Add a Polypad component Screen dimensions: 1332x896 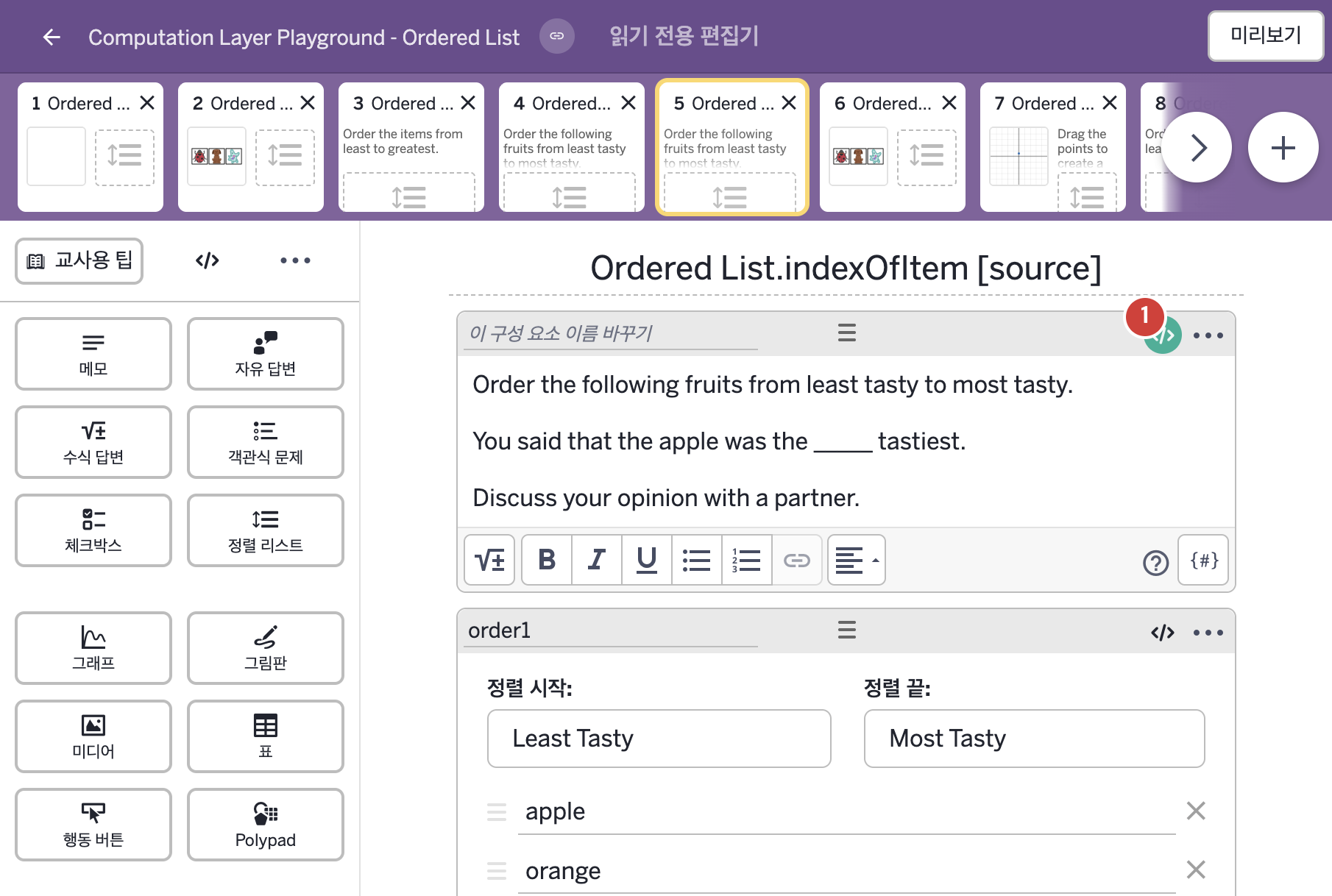(266, 825)
